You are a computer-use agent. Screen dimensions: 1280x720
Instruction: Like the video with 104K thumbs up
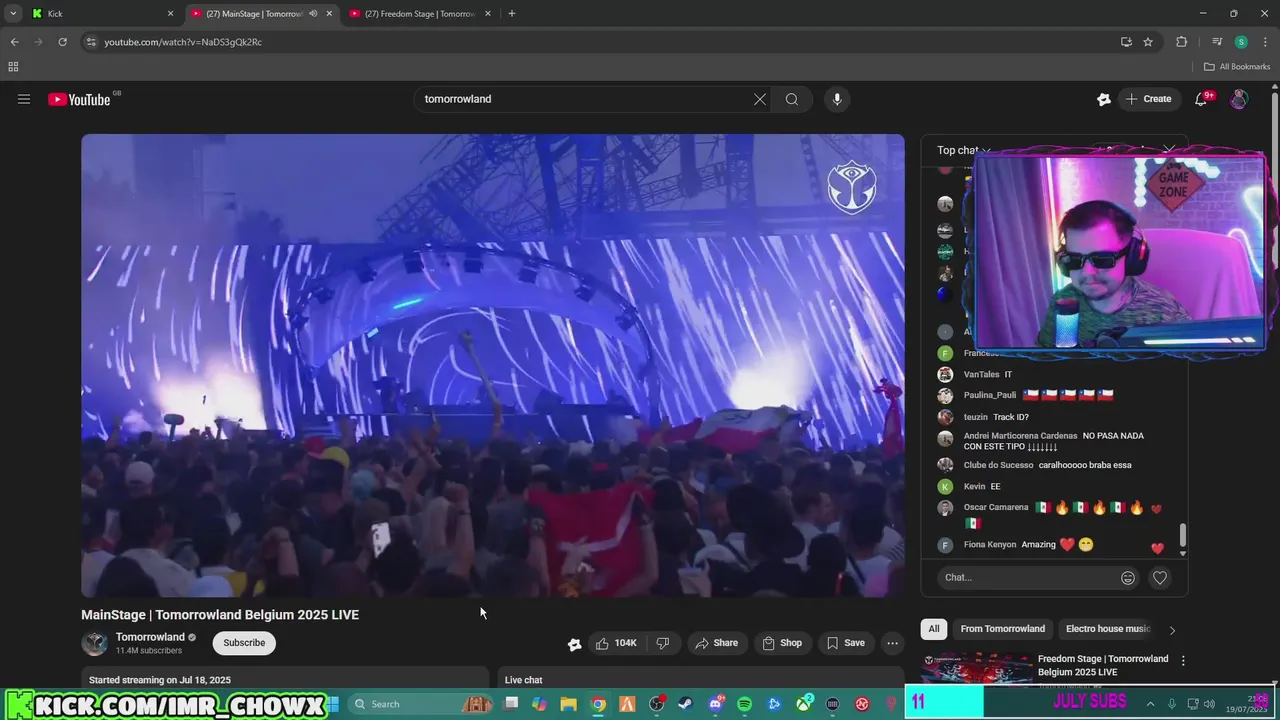[x=616, y=643]
